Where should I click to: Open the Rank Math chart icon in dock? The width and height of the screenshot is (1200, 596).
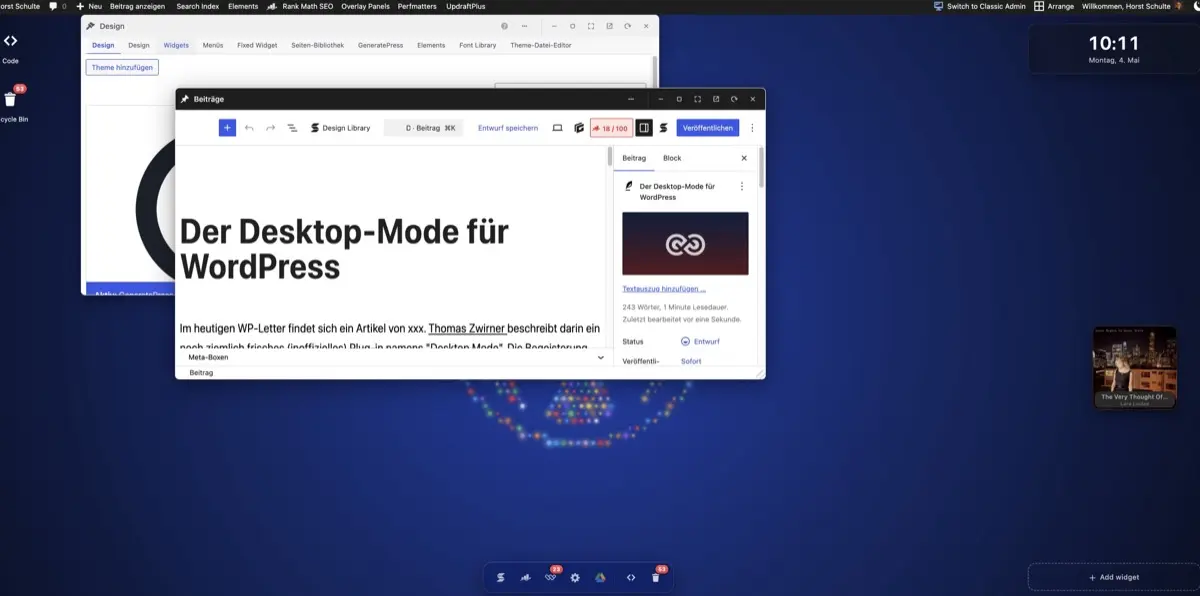pyautogui.click(x=525, y=577)
